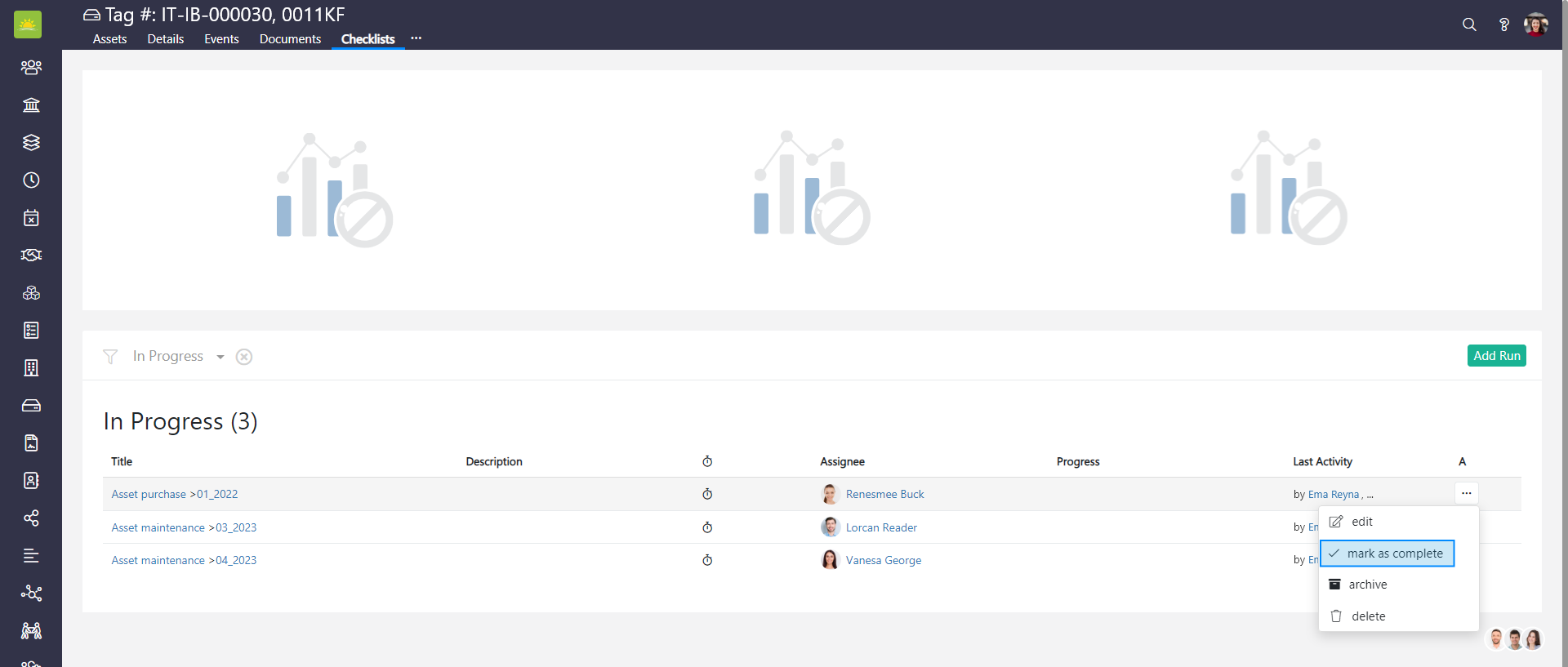This screenshot has width=1568, height=667.
Task: Choose mark as complete from context menu
Action: [1387, 554]
